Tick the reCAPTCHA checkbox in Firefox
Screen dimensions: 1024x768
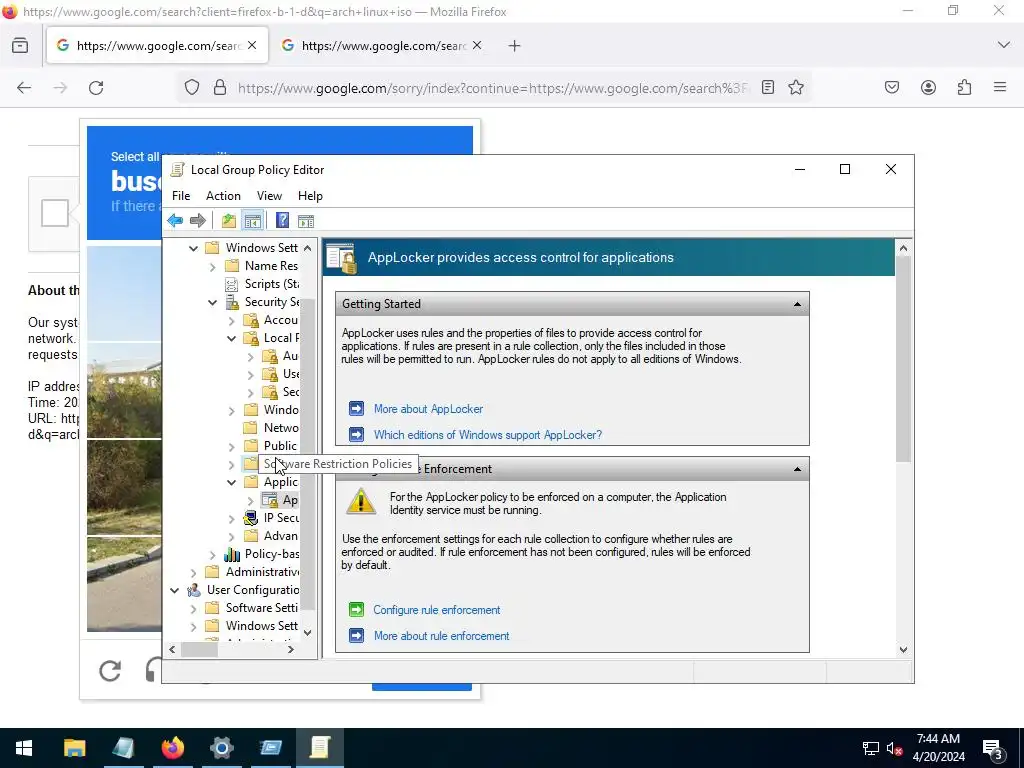point(55,213)
